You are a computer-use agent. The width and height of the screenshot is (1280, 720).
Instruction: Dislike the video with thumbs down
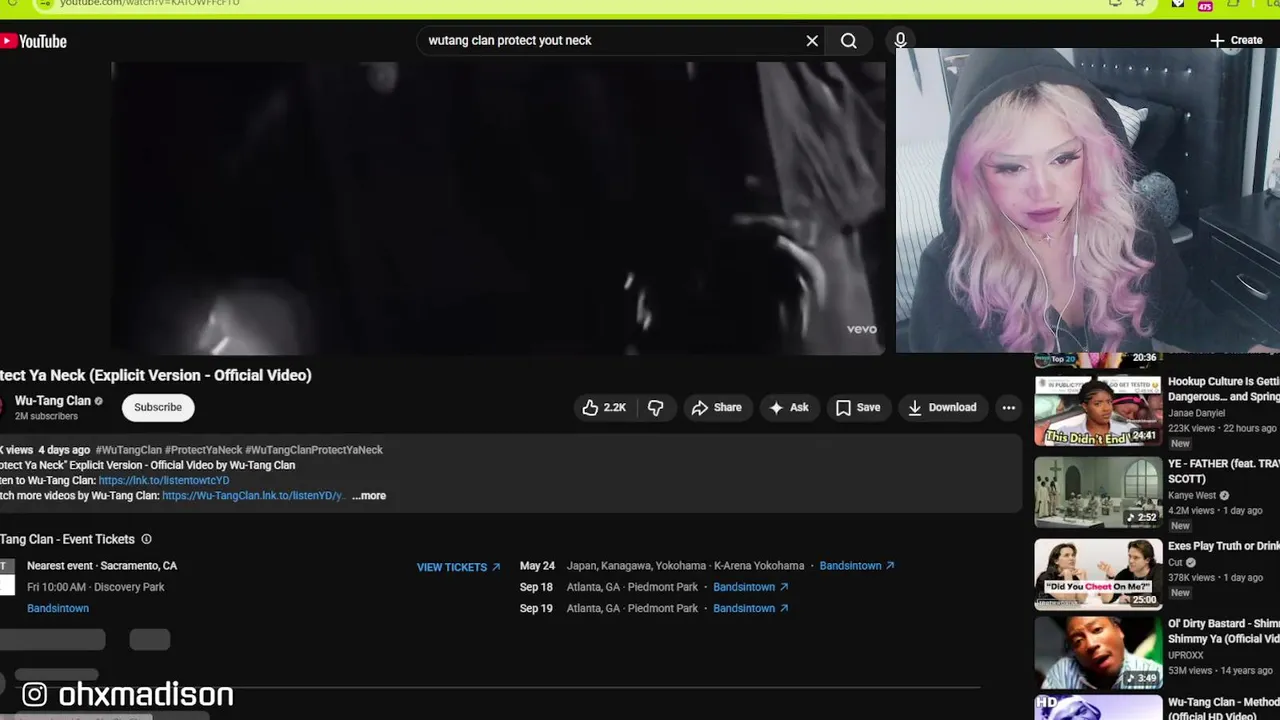[656, 407]
